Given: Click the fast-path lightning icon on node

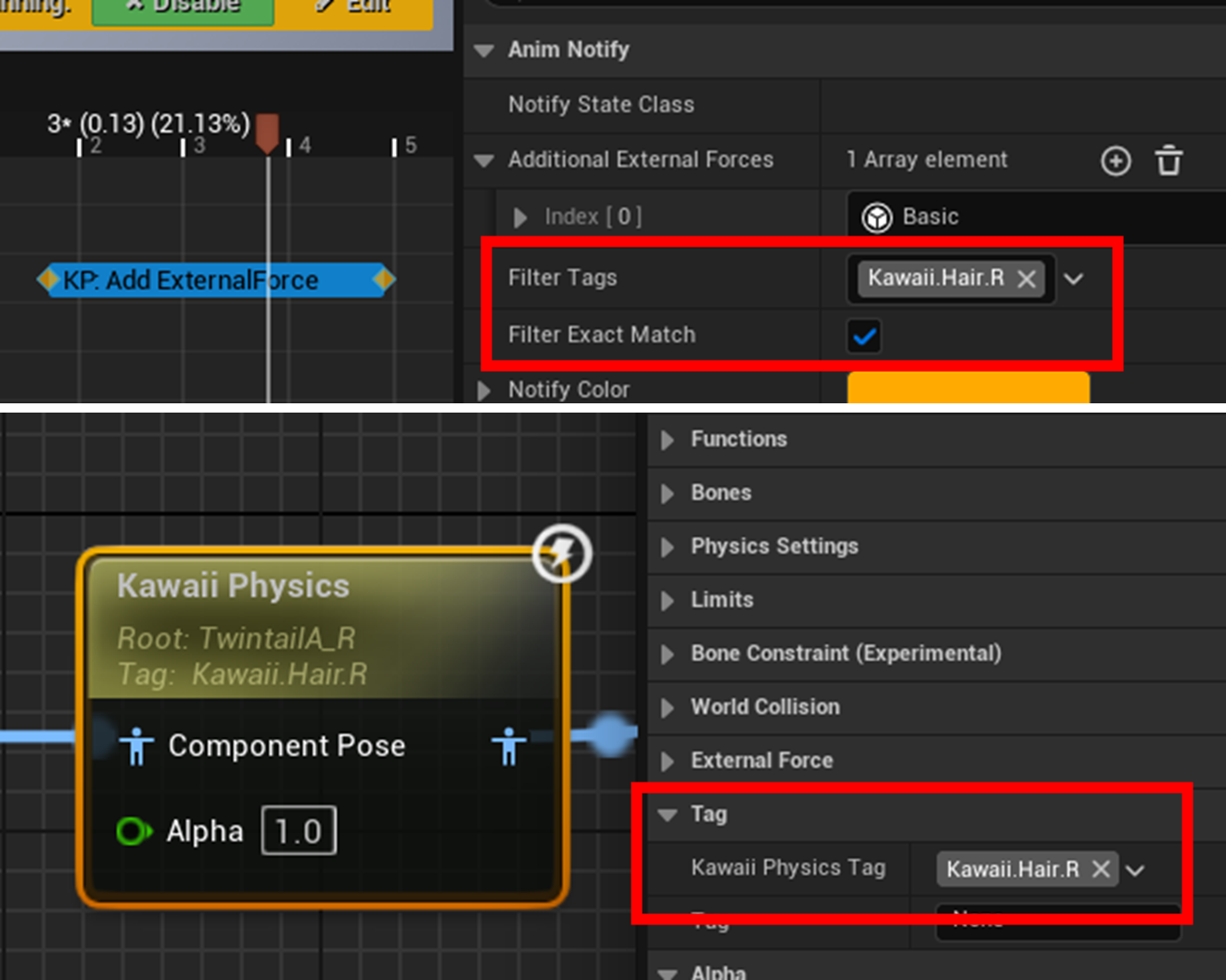Looking at the screenshot, I should (x=561, y=554).
